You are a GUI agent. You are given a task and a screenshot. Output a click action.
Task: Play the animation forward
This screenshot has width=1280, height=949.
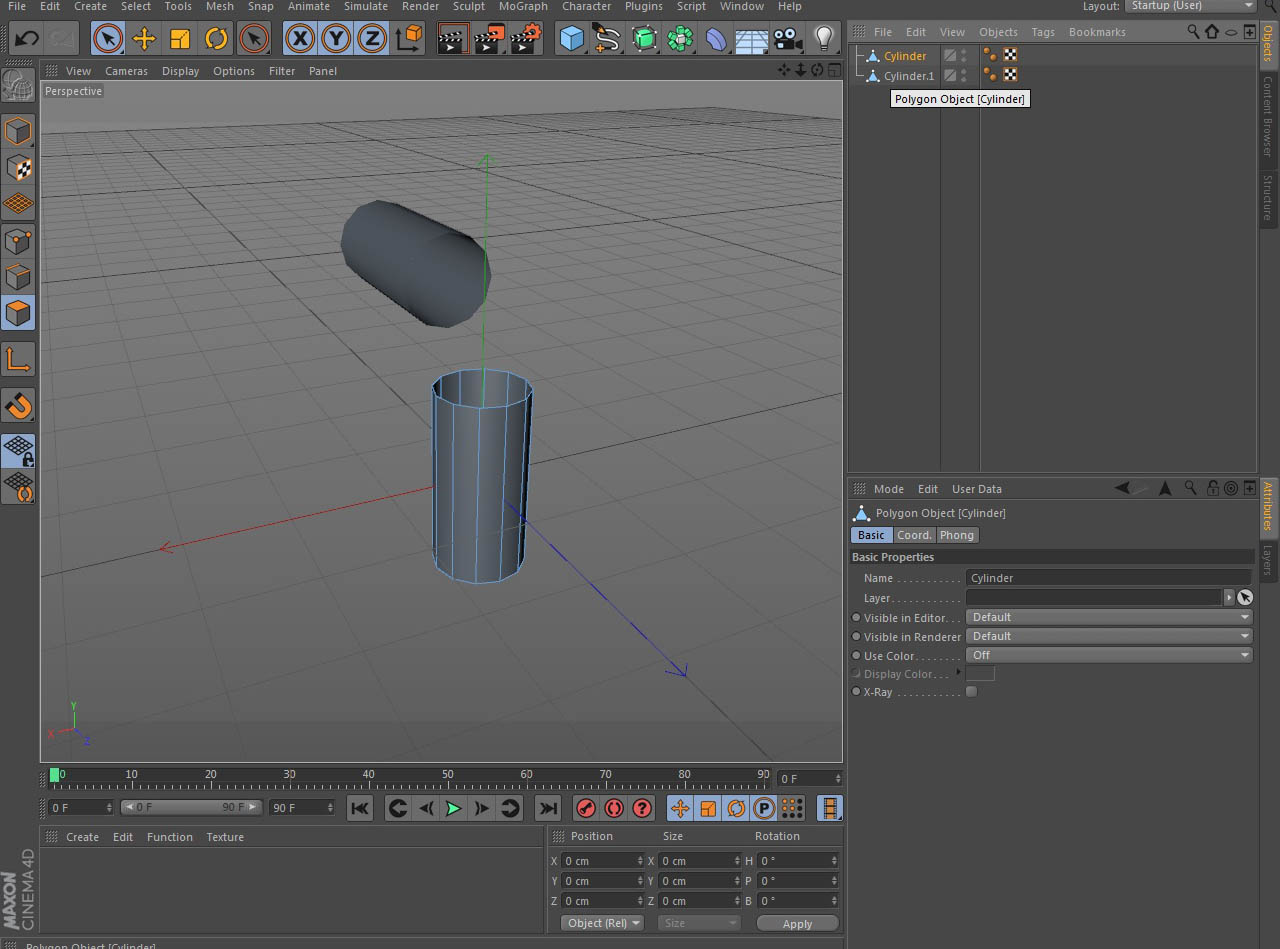pyautogui.click(x=453, y=808)
